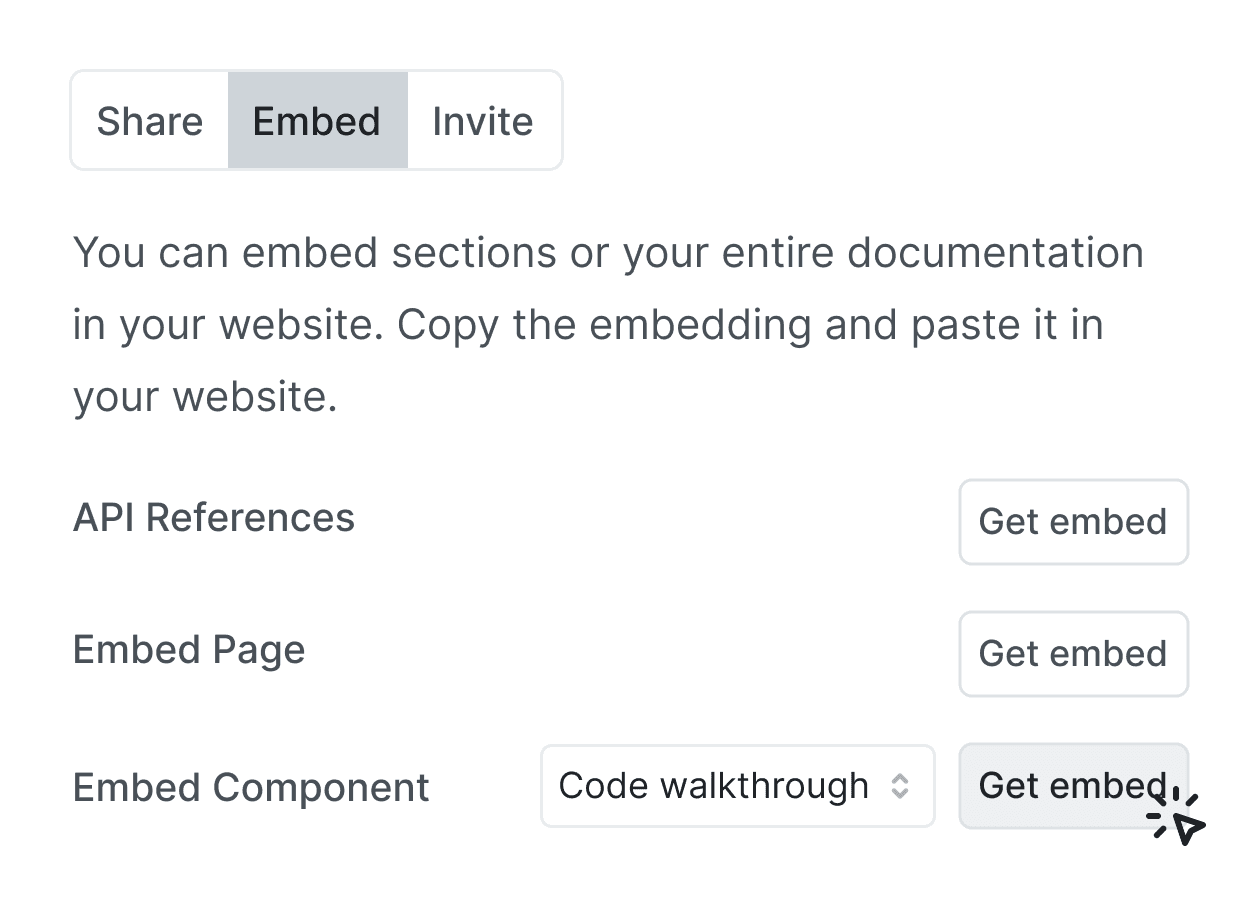Image resolution: width=1260 pixels, height=900 pixels.
Task: Get embed for the Embed Component row
Action: pyautogui.click(x=1073, y=786)
